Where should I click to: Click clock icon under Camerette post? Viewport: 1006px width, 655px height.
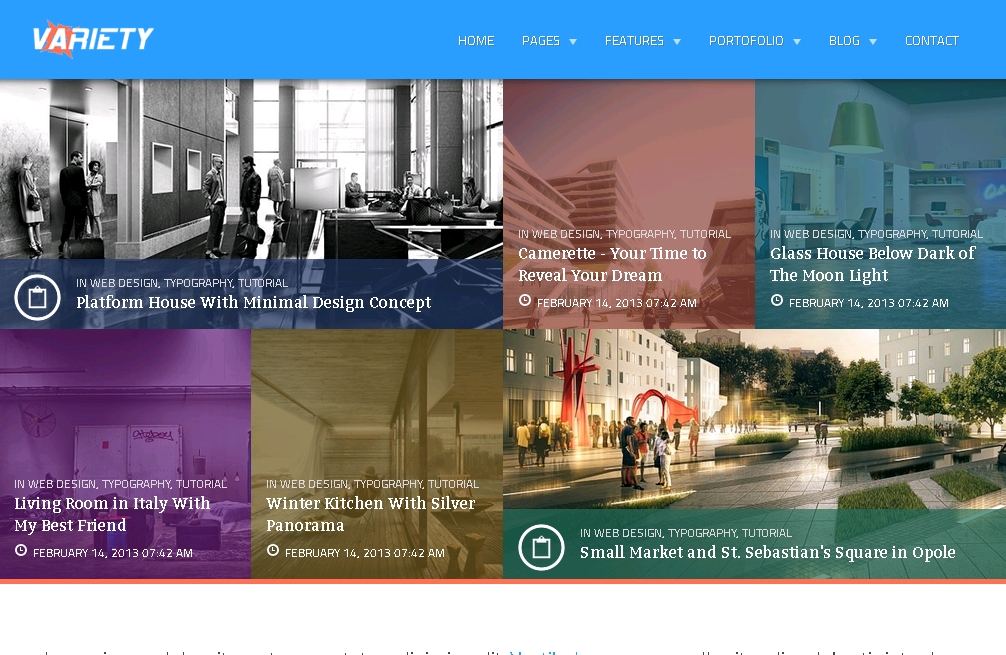(x=525, y=301)
